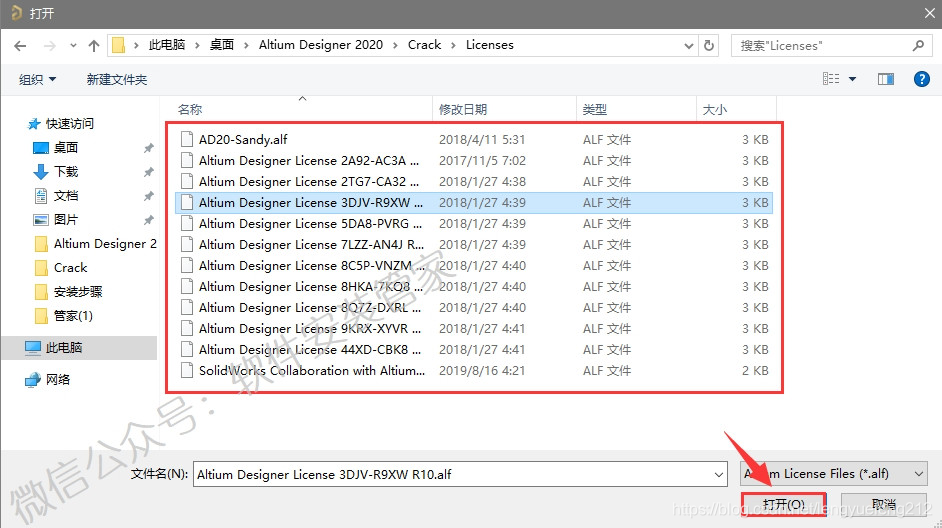Image resolution: width=942 pixels, height=528 pixels.
Task: Sort by the 修改日期 column header
Action: point(463,109)
